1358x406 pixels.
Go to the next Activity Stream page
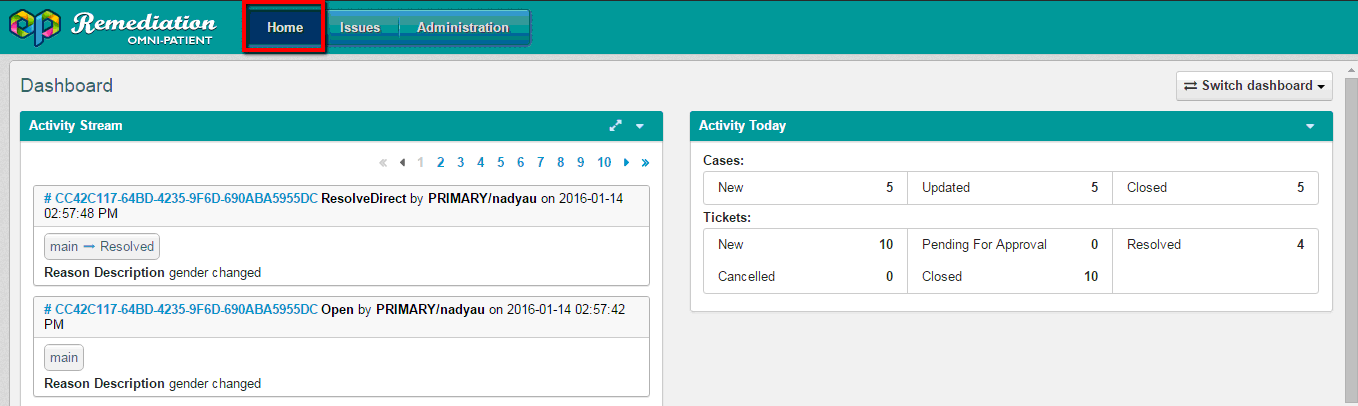[x=626, y=162]
